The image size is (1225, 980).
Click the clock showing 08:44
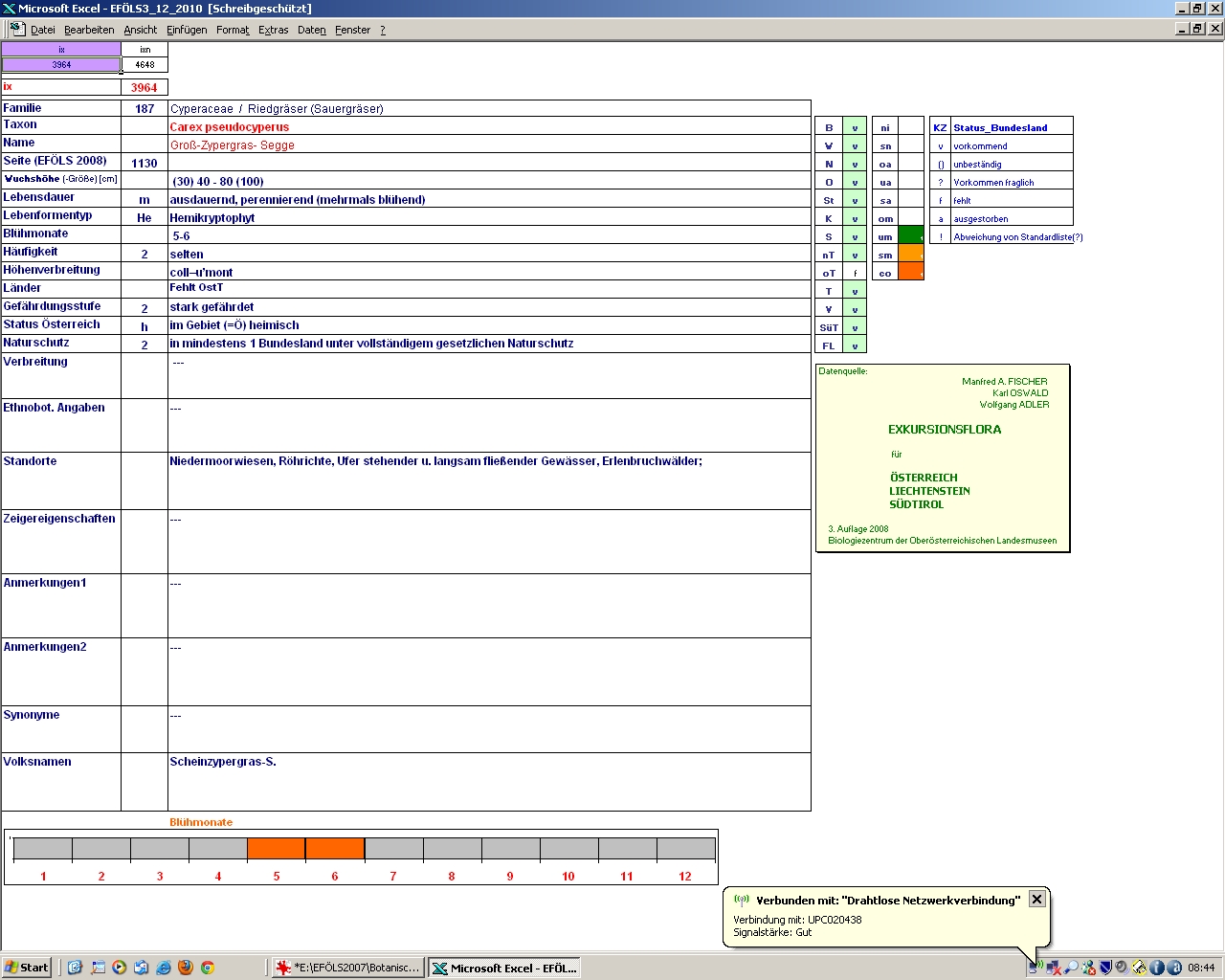point(1201,968)
